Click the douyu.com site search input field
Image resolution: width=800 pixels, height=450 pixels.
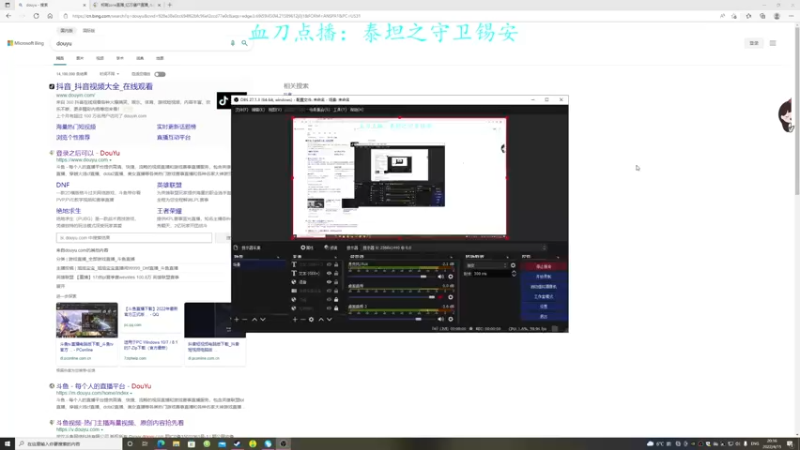pos(134,238)
